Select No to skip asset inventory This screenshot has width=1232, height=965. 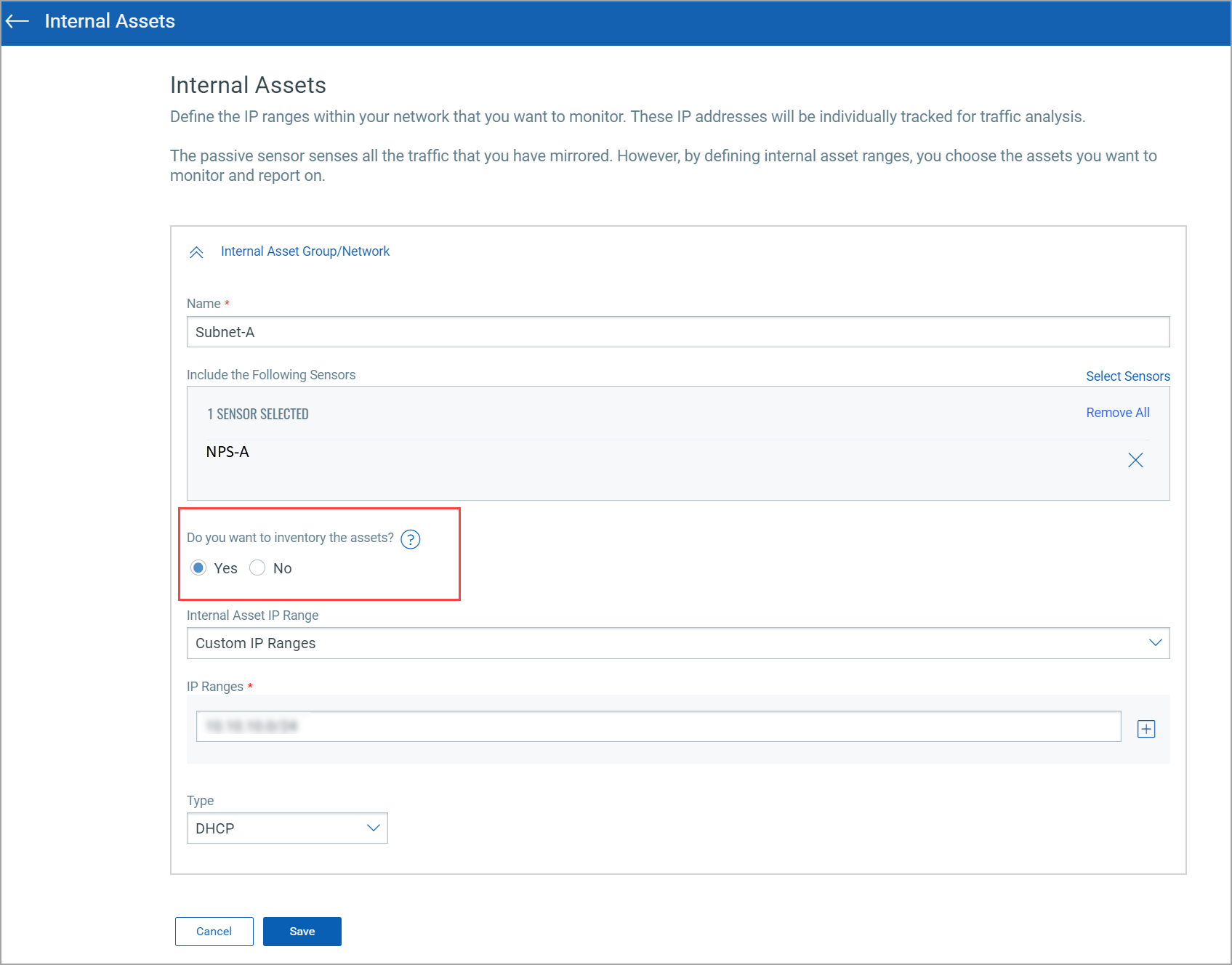click(x=257, y=568)
